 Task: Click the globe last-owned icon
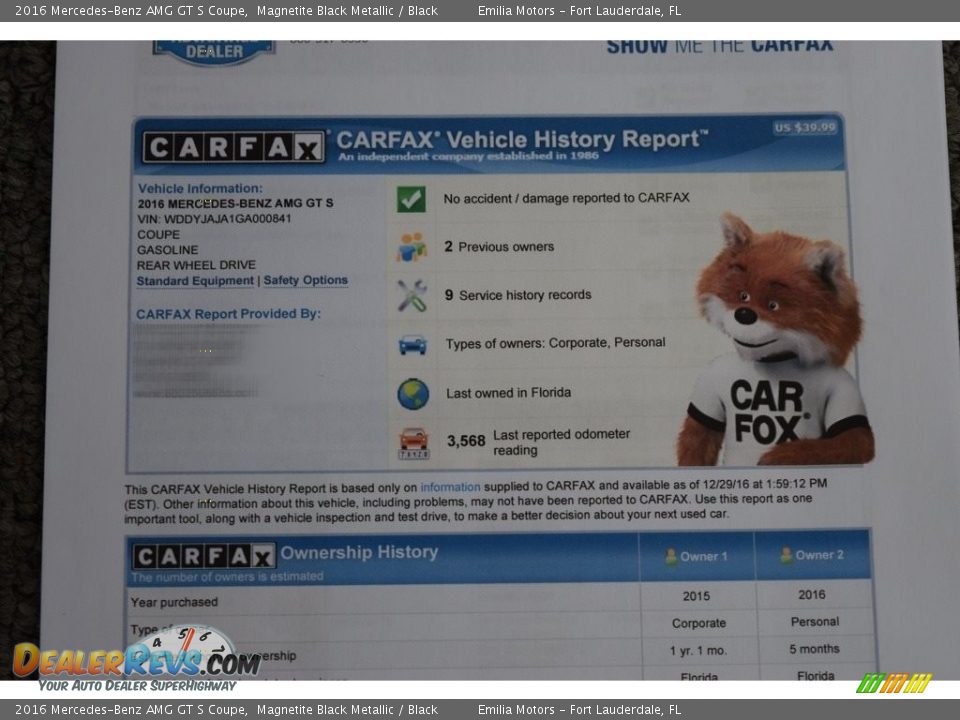(x=412, y=393)
